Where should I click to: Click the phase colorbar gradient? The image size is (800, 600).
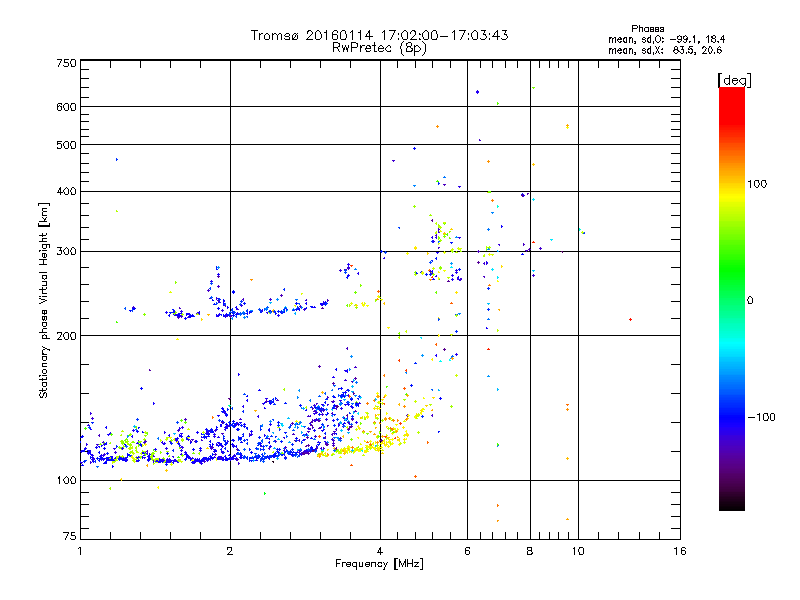coord(732,299)
